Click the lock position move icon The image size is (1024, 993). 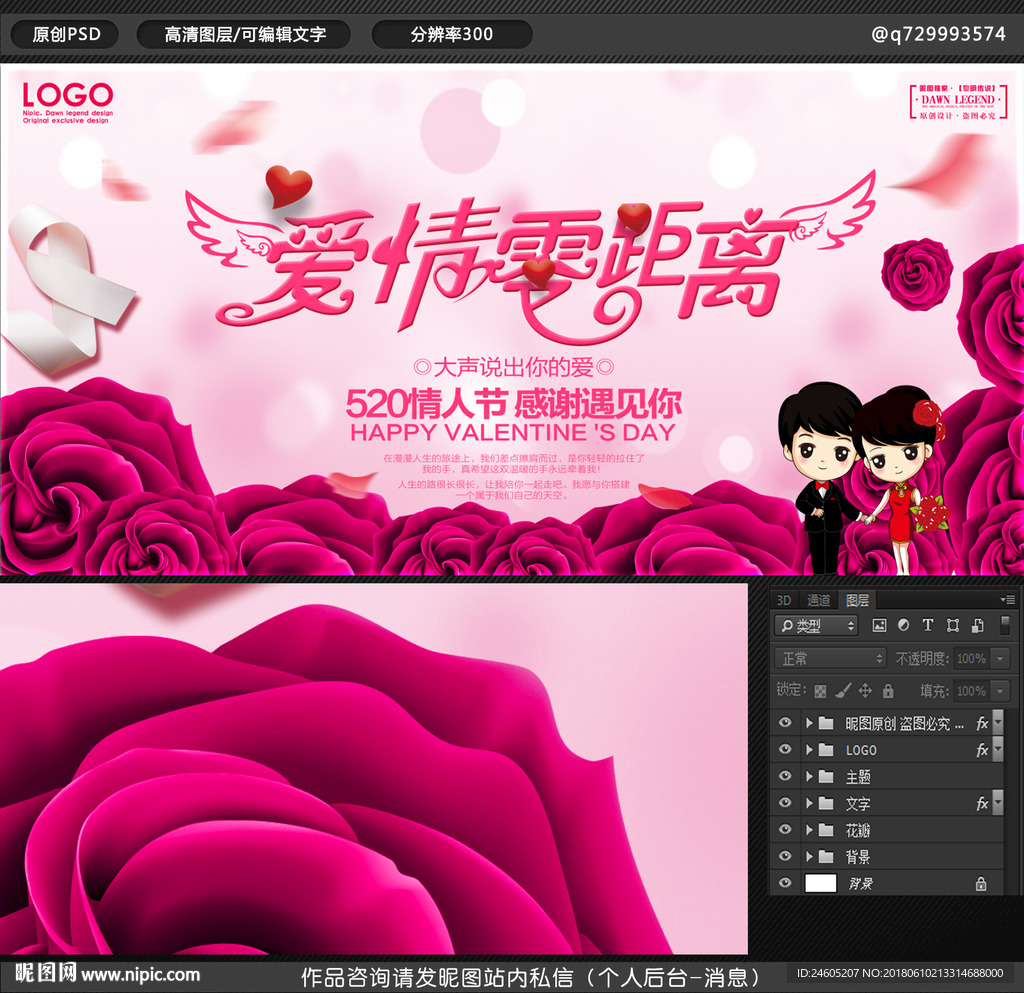pyautogui.click(x=865, y=691)
